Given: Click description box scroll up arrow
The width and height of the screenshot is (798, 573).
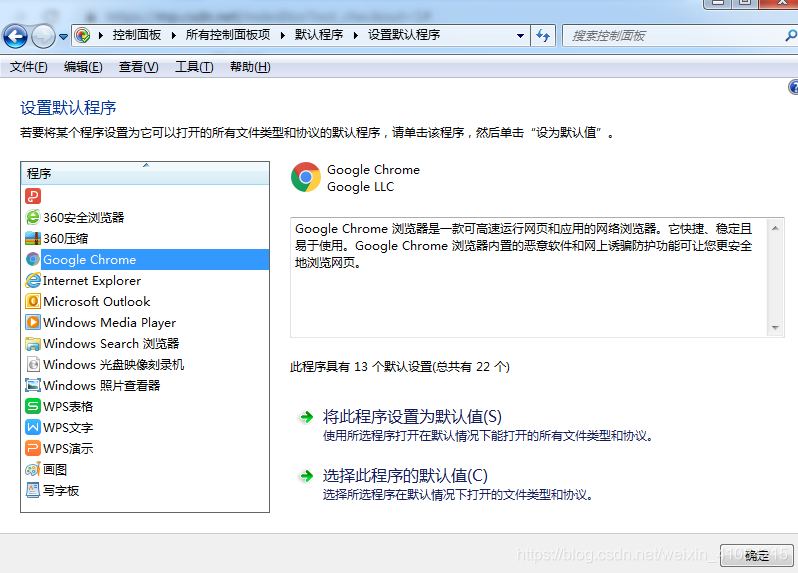Looking at the screenshot, I should pyautogui.click(x=775, y=228).
